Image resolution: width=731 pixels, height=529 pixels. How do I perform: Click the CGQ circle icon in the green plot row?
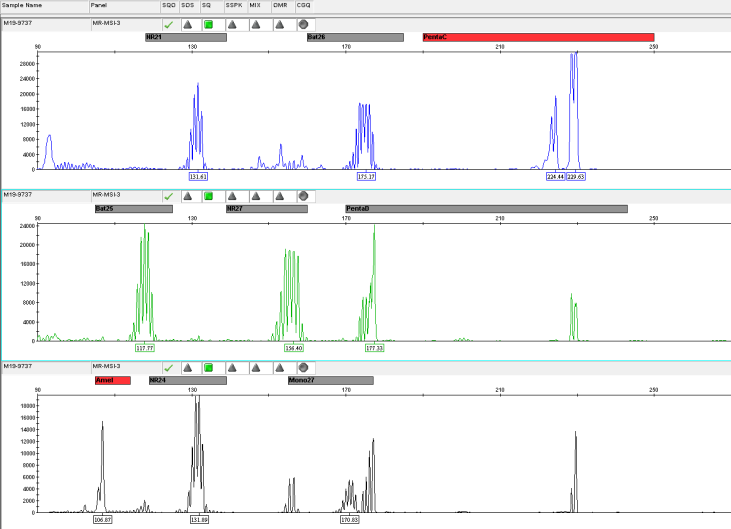click(303, 195)
